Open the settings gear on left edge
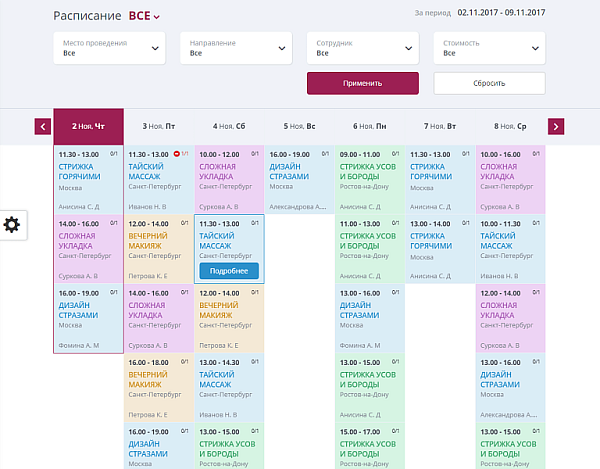600x469 pixels. (x=12, y=224)
